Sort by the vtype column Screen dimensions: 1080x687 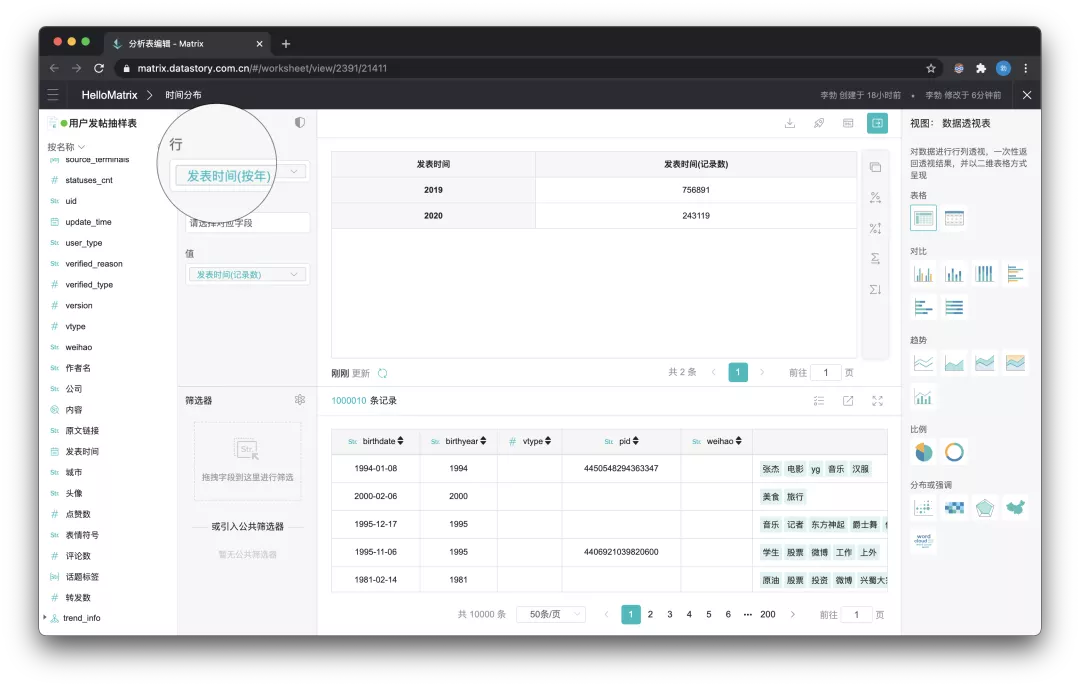pyautogui.click(x=548, y=441)
